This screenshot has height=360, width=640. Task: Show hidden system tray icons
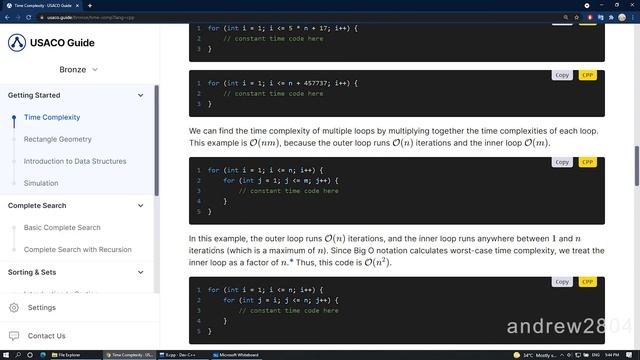562,355
